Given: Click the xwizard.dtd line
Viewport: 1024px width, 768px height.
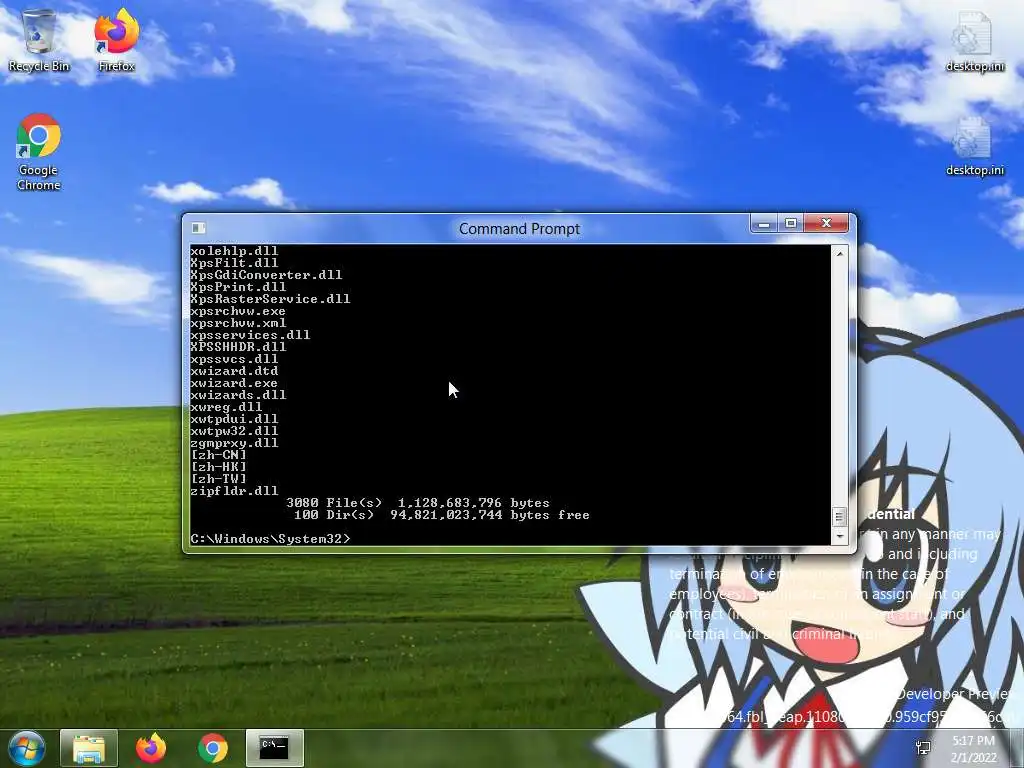Looking at the screenshot, I should (234, 371).
